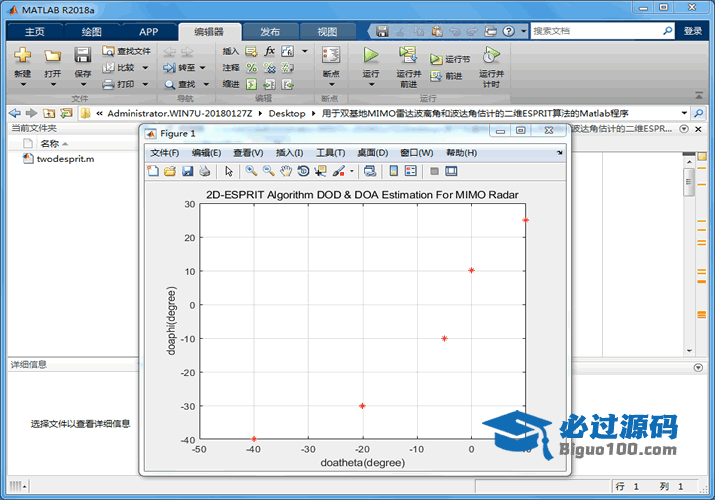
Task: Open Figure 1 插入(I) menu
Action: 290,153
